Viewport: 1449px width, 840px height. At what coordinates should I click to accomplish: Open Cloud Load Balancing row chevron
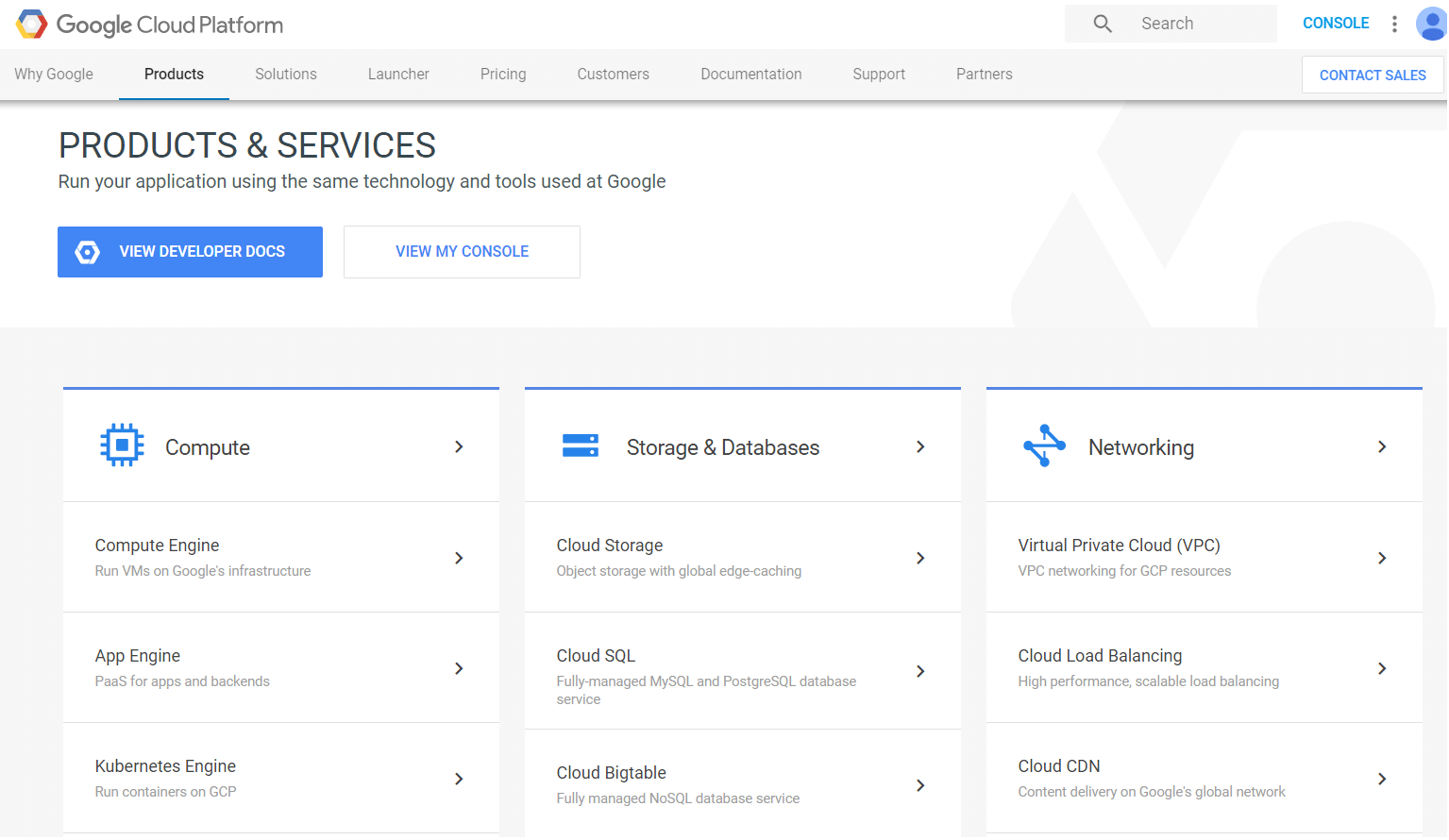1382,668
